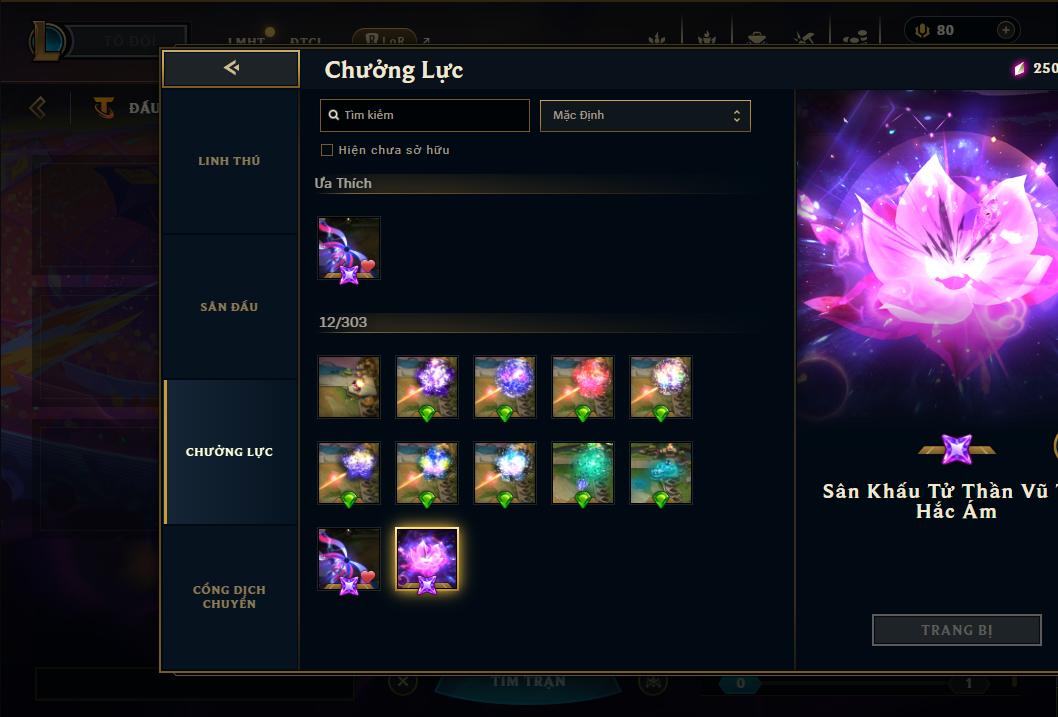Choose the white rainbow firework boom icon
The height and width of the screenshot is (717, 1058).
pos(661,387)
